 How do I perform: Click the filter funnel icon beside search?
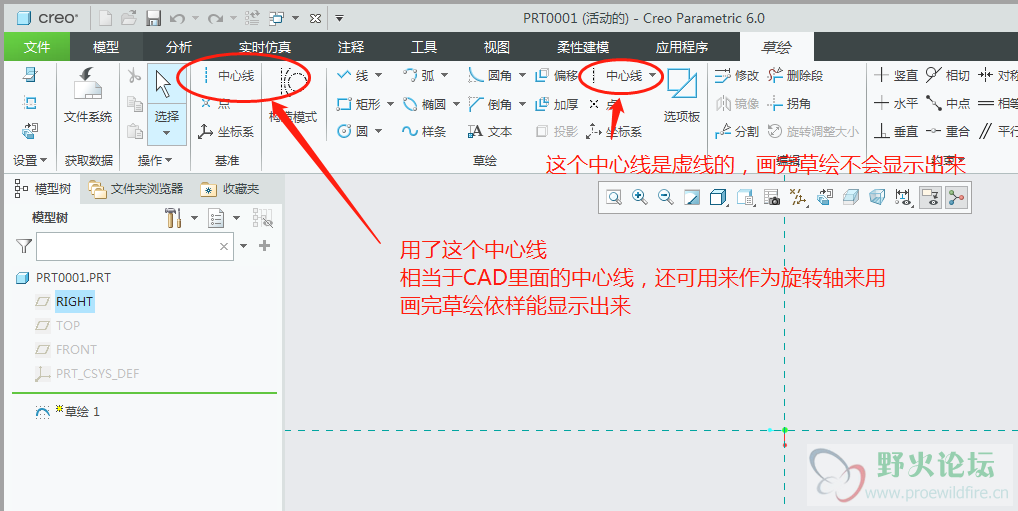coord(23,246)
